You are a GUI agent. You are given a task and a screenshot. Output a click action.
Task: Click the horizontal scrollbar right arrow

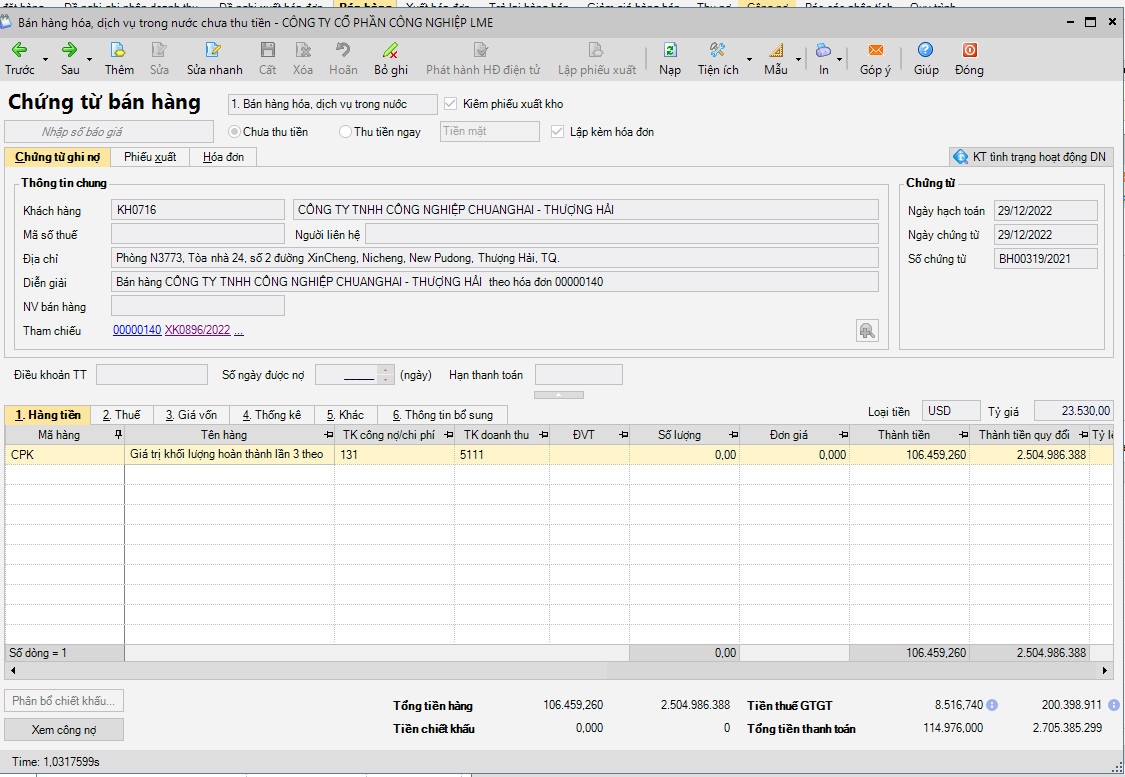[x=1105, y=671]
